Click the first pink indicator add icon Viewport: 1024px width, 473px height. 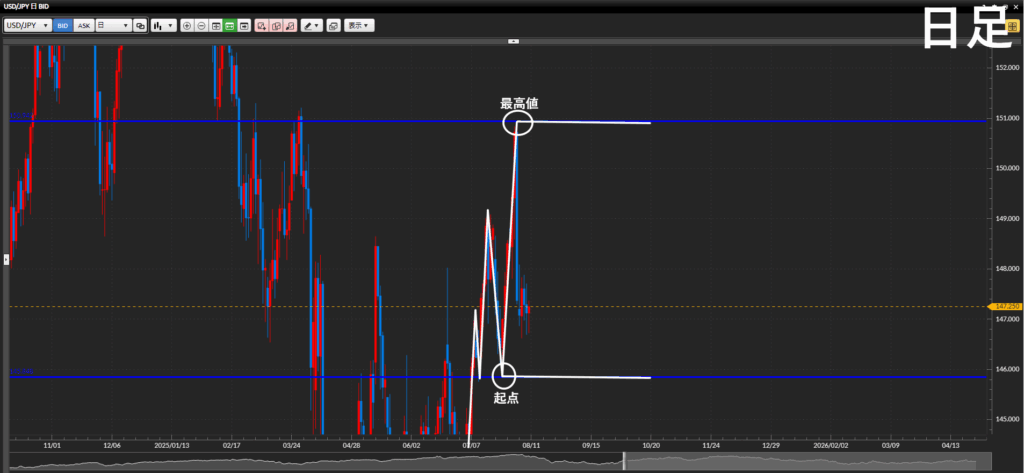pyautogui.click(x=261, y=25)
